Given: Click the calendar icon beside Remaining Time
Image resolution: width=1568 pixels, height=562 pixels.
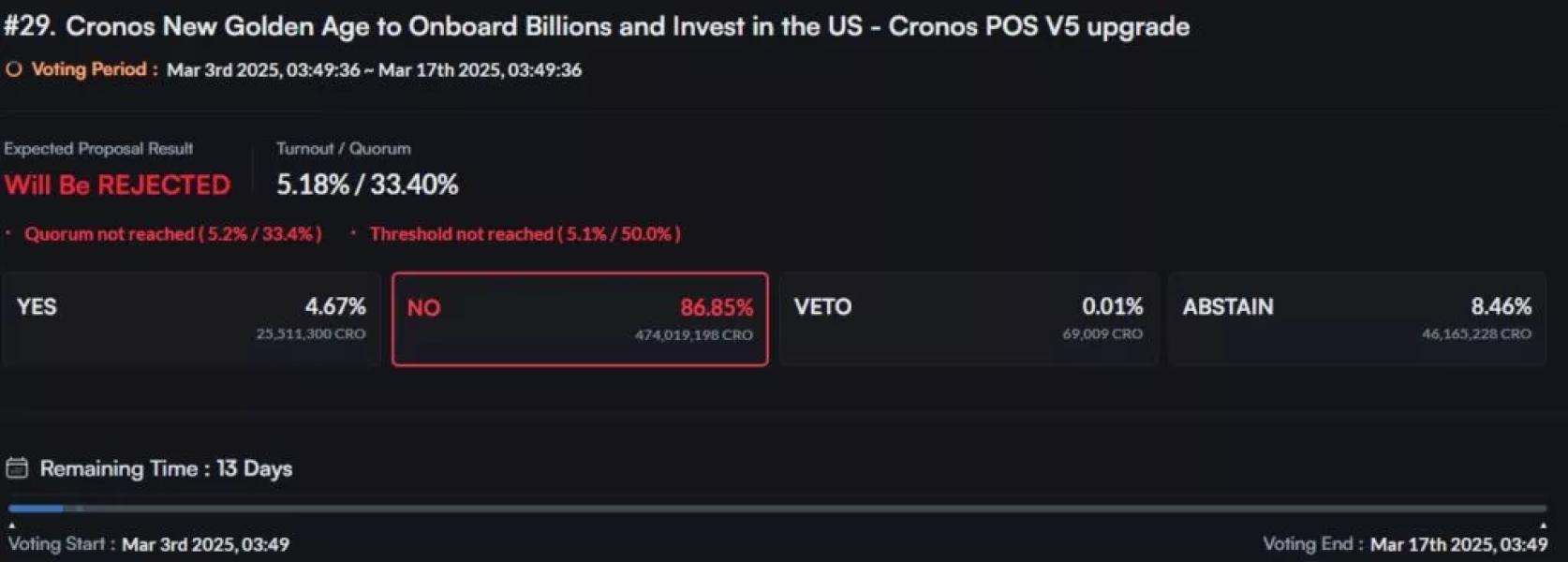Looking at the screenshot, I should tap(17, 468).
